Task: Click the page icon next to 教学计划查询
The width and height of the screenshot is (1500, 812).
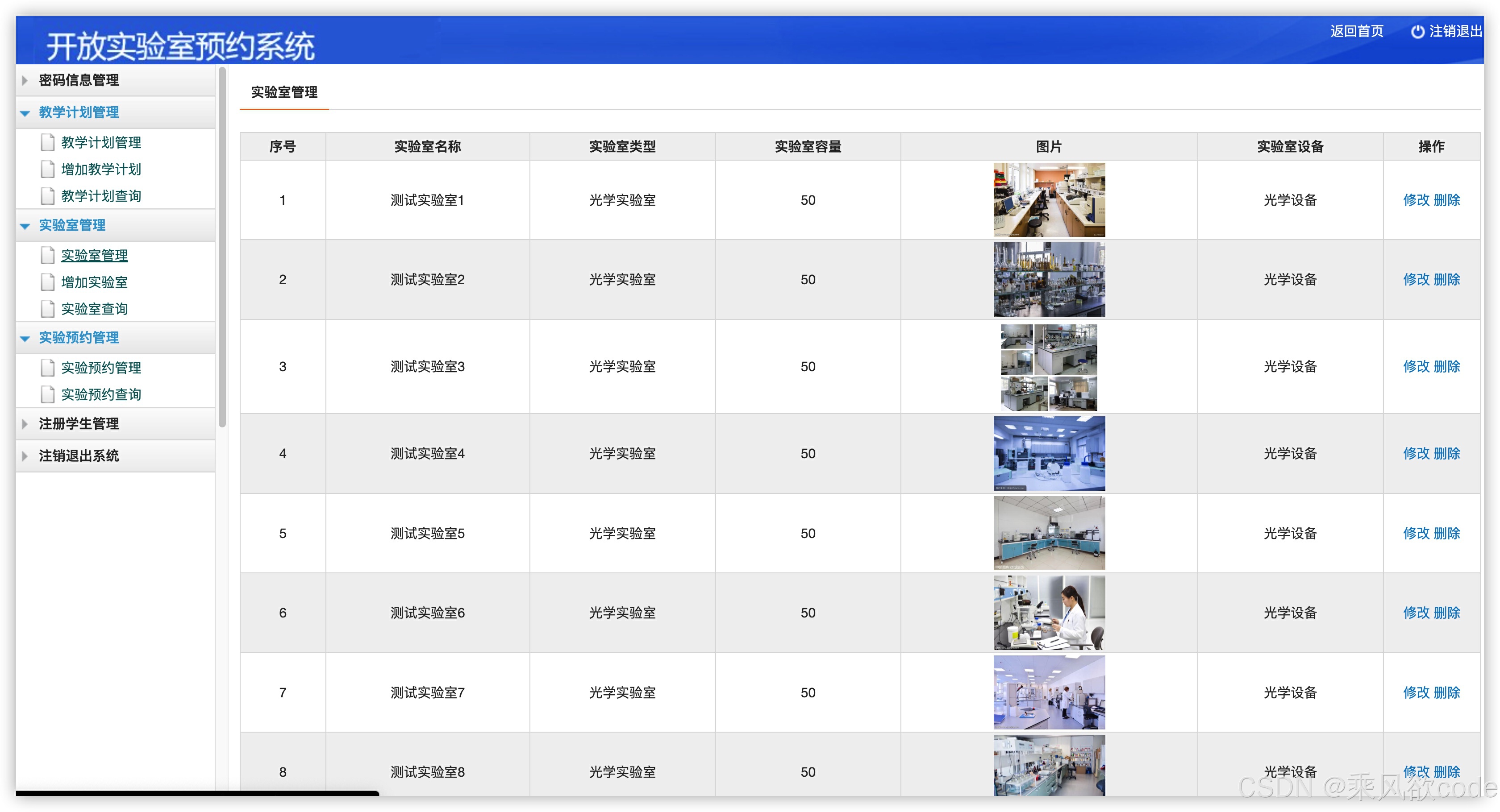Action: [48, 196]
